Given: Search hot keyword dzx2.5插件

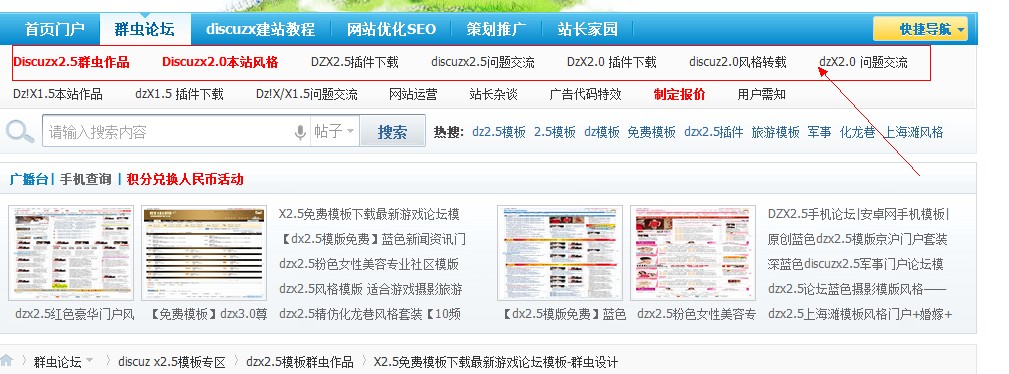Looking at the screenshot, I should pos(714,132).
